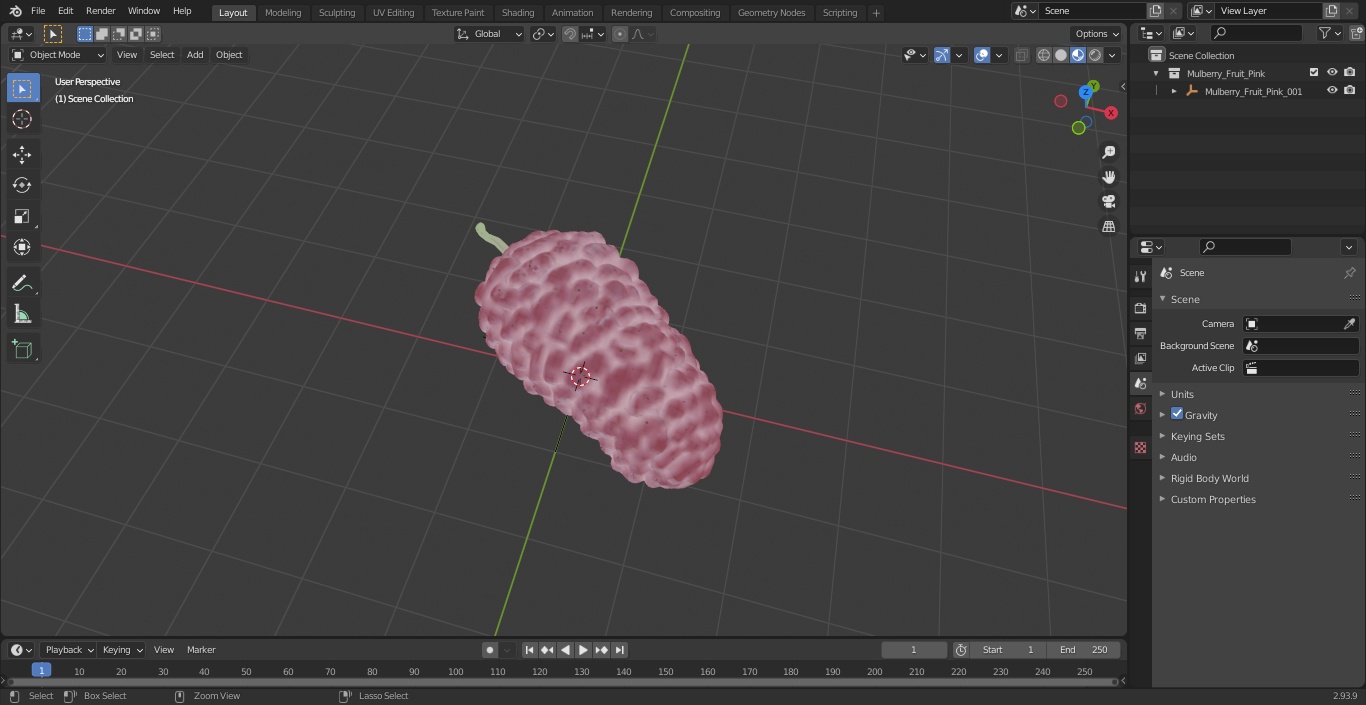Open the Tool properties tab
Viewport: 1366px width, 705px height.
[1140, 276]
